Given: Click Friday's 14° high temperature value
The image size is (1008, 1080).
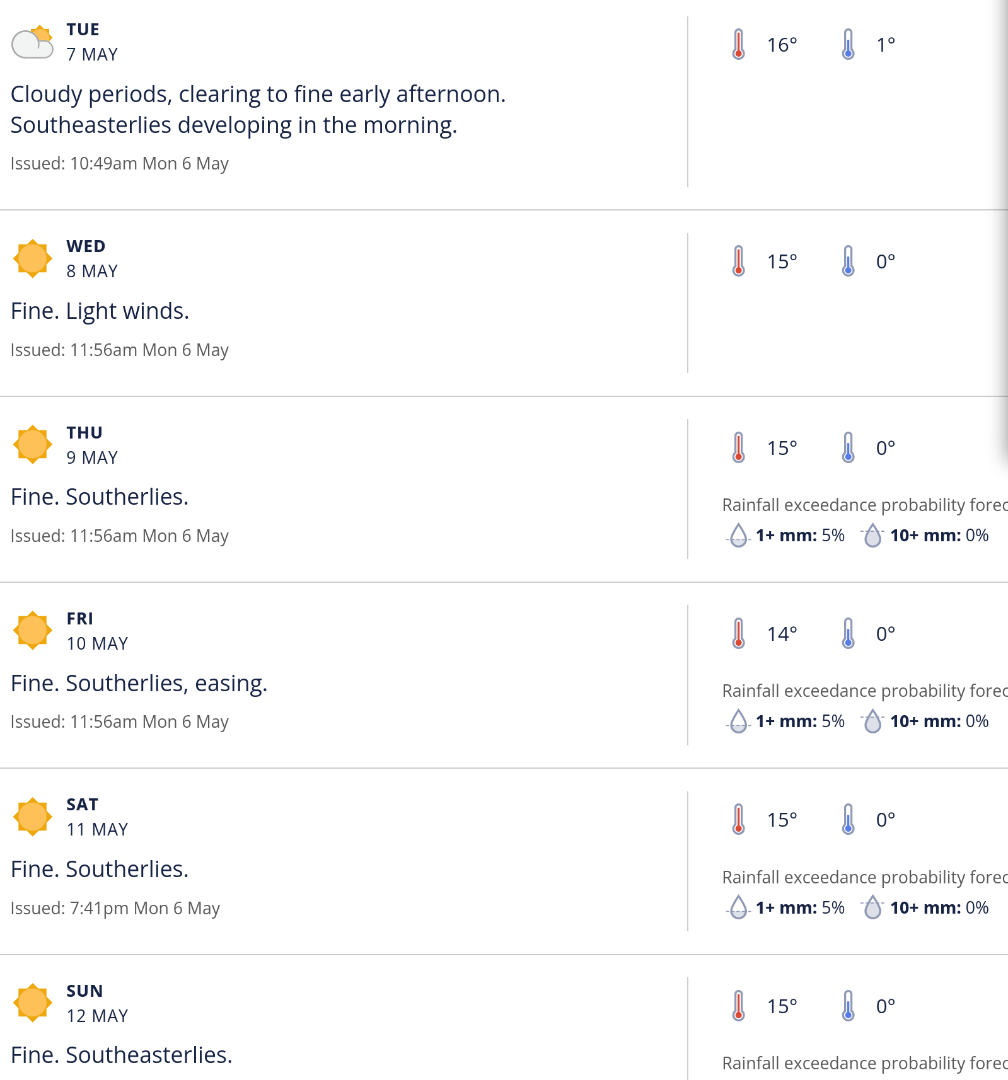Looking at the screenshot, I should pyautogui.click(x=782, y=634).
